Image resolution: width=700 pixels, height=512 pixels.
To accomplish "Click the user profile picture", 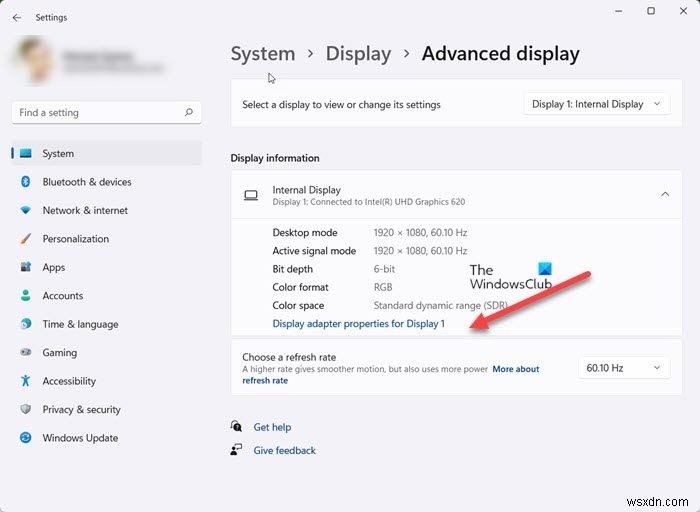I will coord(33,59).
